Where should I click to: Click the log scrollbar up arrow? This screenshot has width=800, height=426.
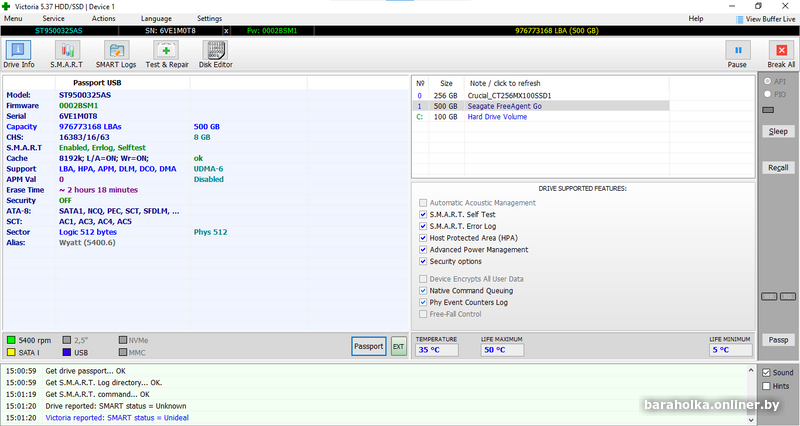pyautogui.click(x=751, y=370)
